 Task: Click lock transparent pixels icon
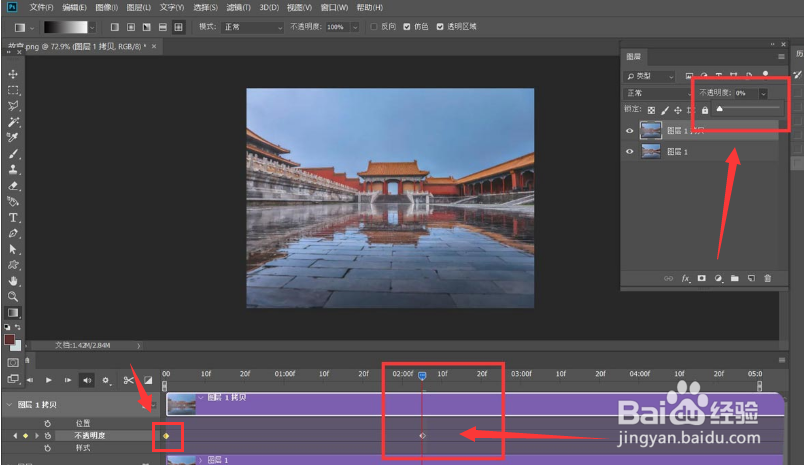651,110
